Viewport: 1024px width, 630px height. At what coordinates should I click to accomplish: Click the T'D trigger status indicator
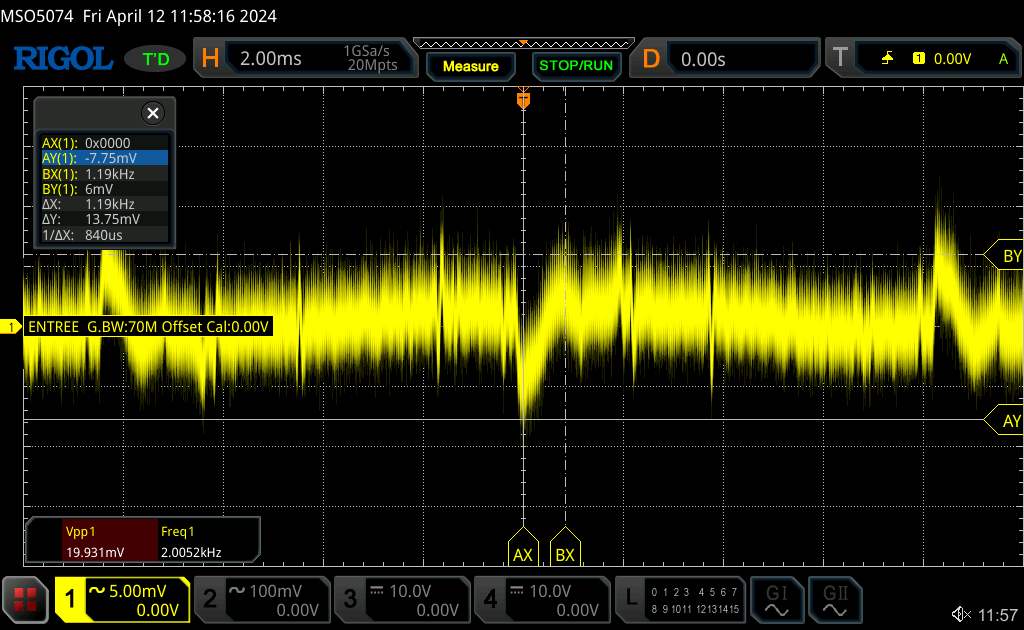[155, 59]
